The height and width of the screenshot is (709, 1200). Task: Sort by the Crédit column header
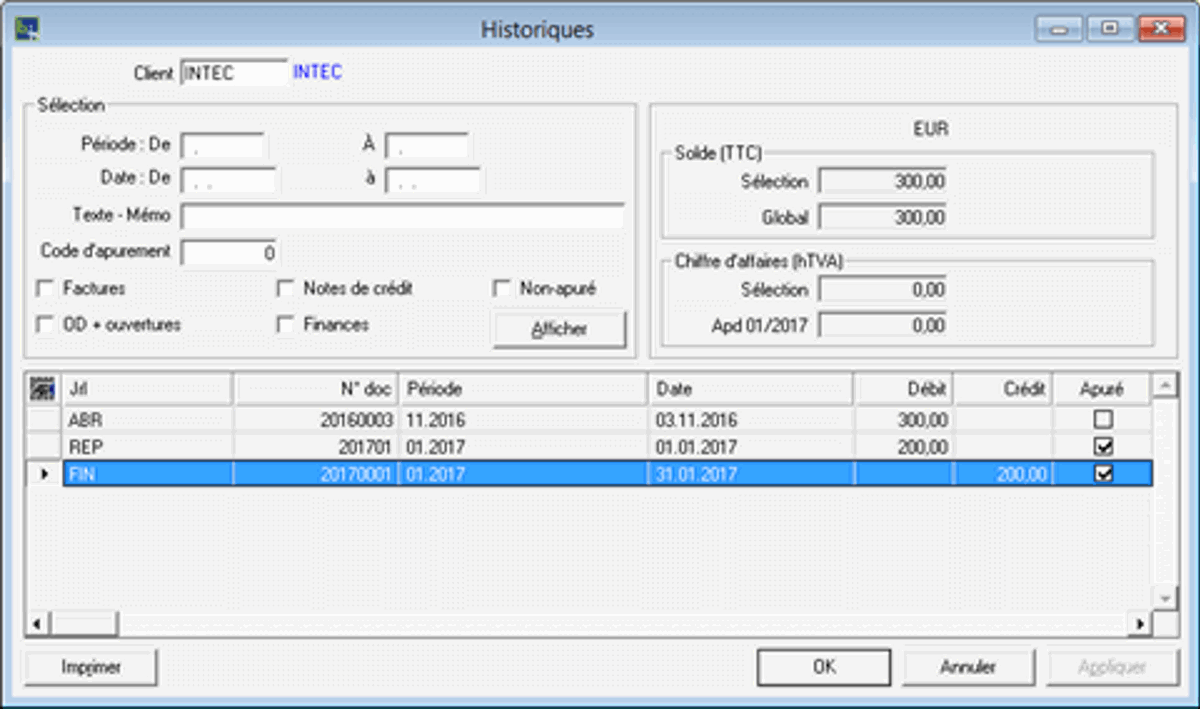(x=1003, y=389)
